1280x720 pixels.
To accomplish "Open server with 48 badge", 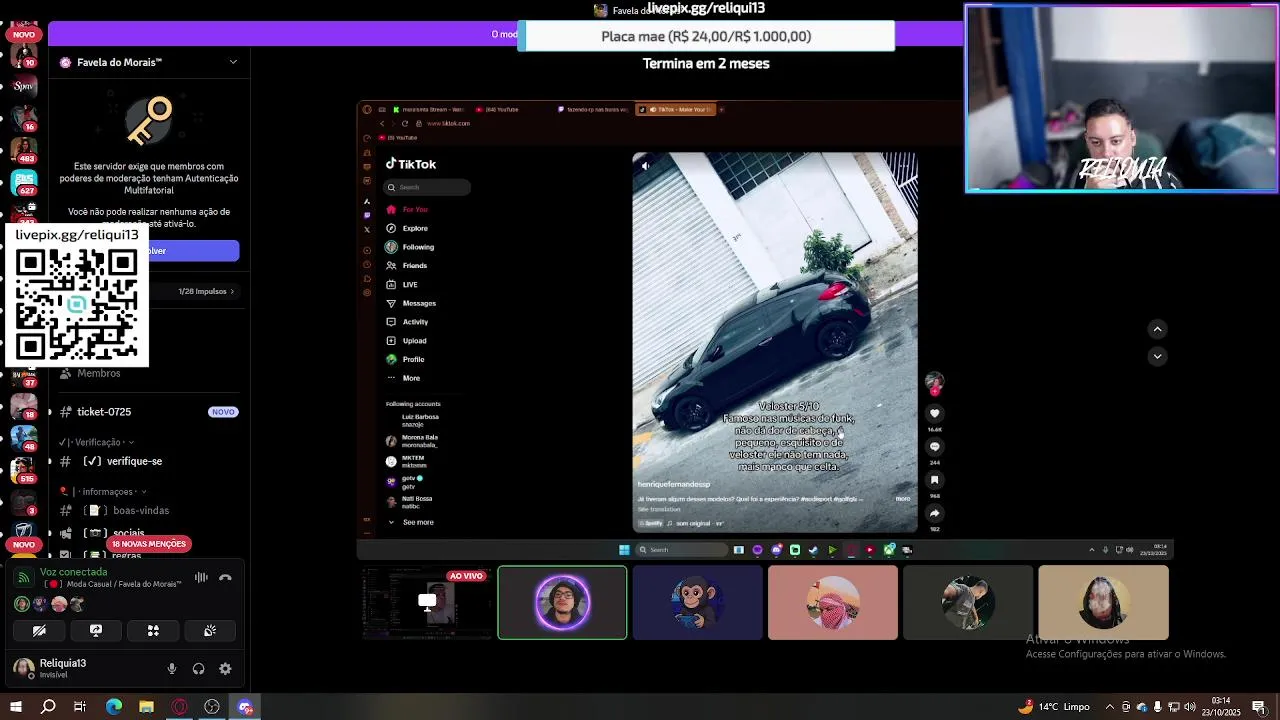I will 23,437.
